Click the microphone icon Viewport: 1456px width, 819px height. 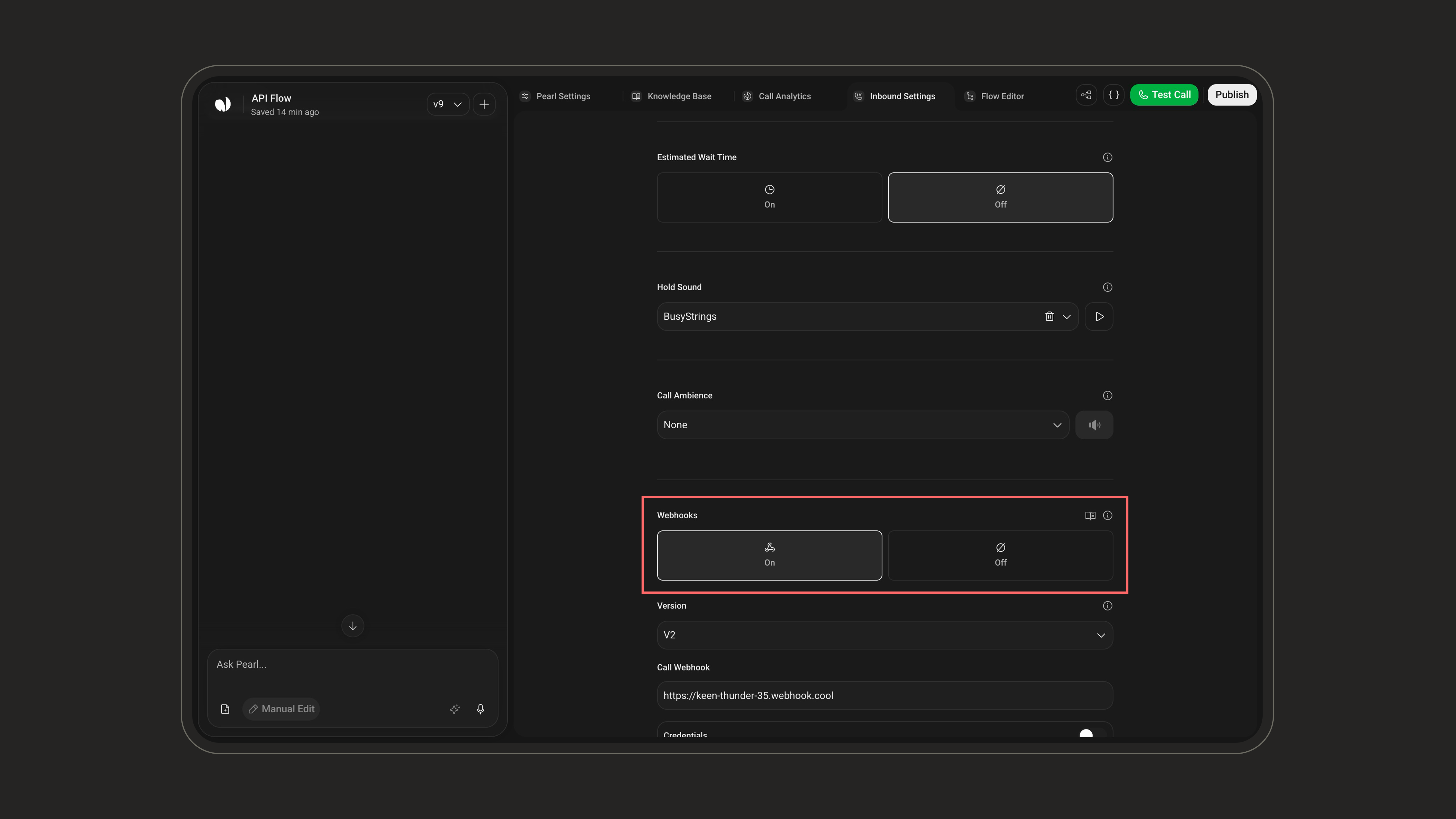click(480, 709)
